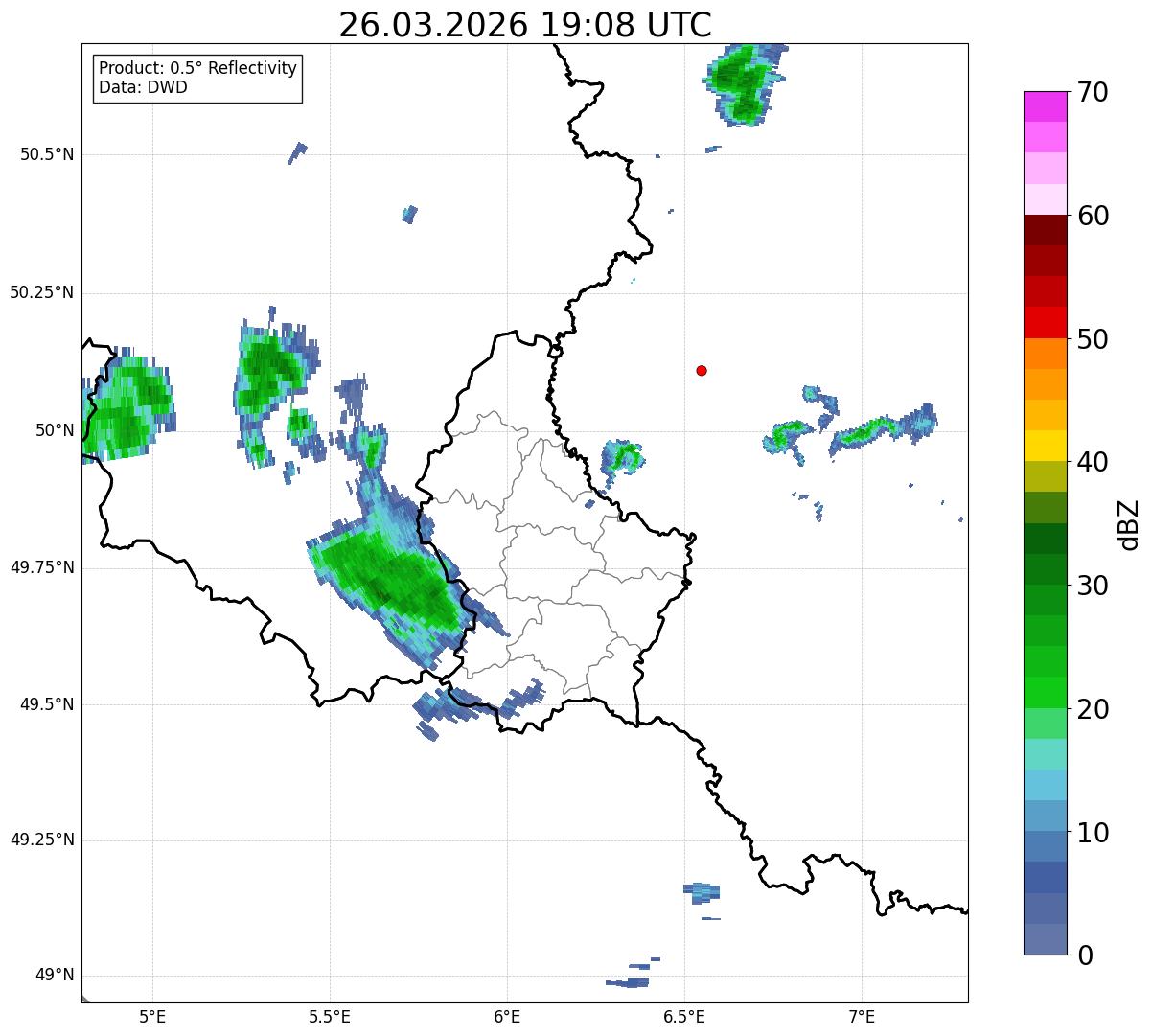This screenshot has height=1036, width=1152.
Task: Click the "49.75°N" latitude label
Action: pyautogui.click(x=42, y=567)
